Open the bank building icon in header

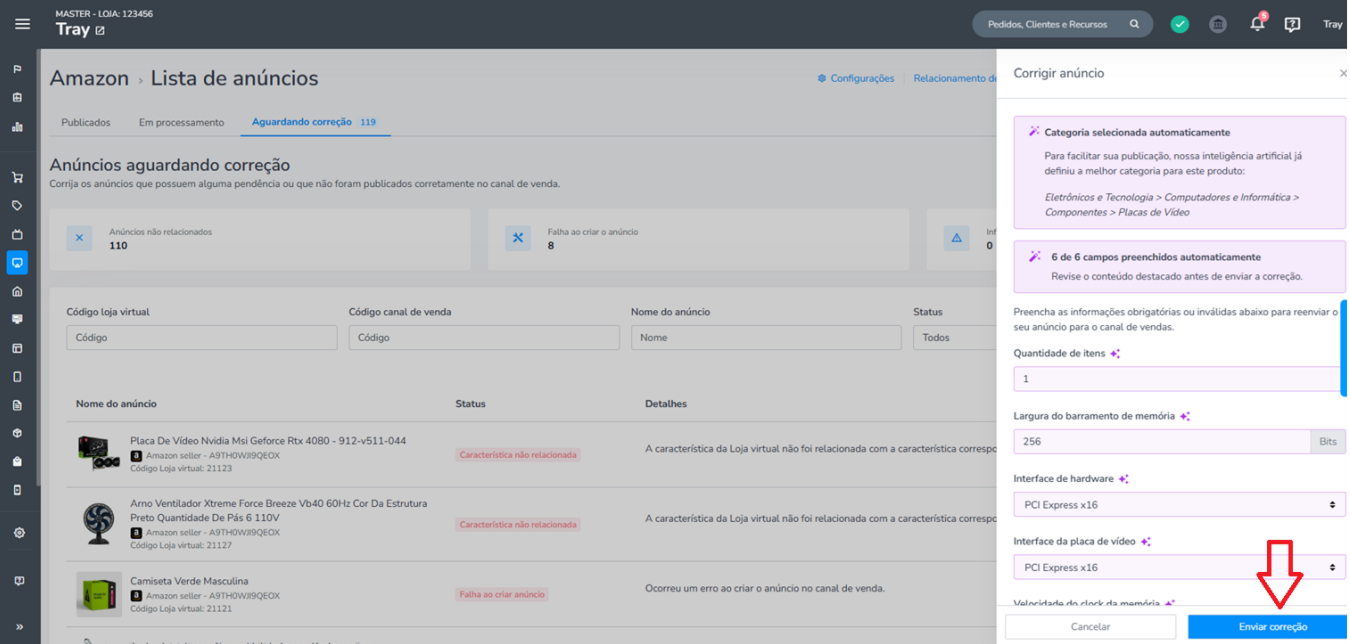pyautogui.click(x=1218, y=24)
